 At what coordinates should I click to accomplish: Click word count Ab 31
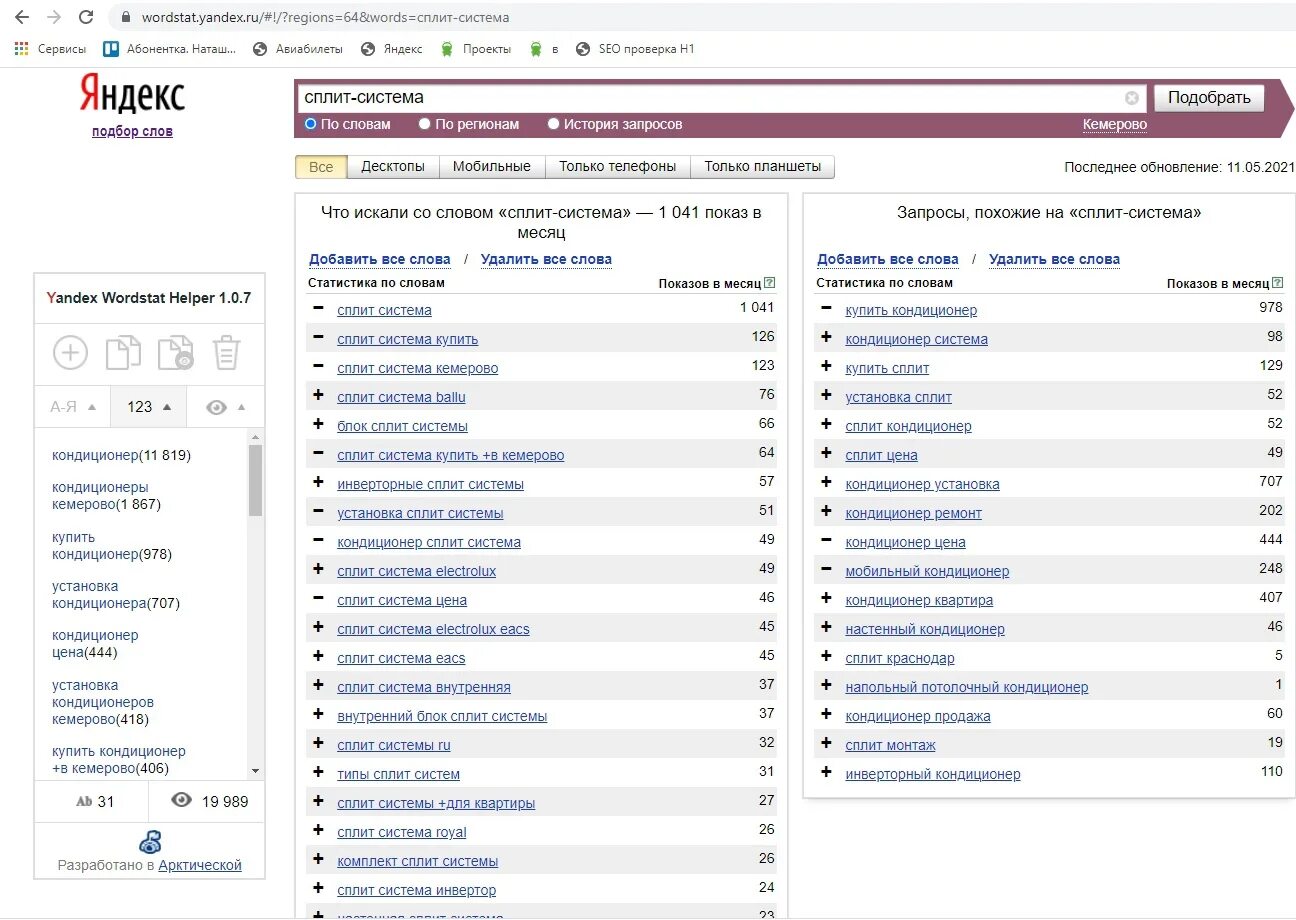pos(95,801)
